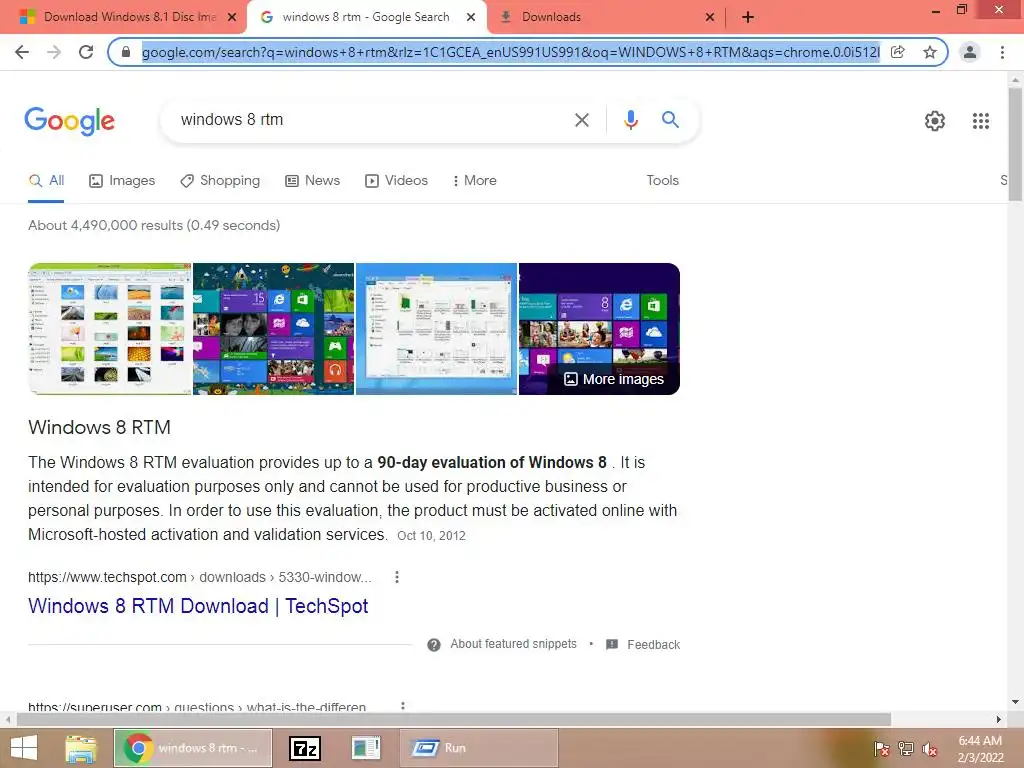Click the search input field
This screenshot has height=768, width=1024.
click(372, 120)
